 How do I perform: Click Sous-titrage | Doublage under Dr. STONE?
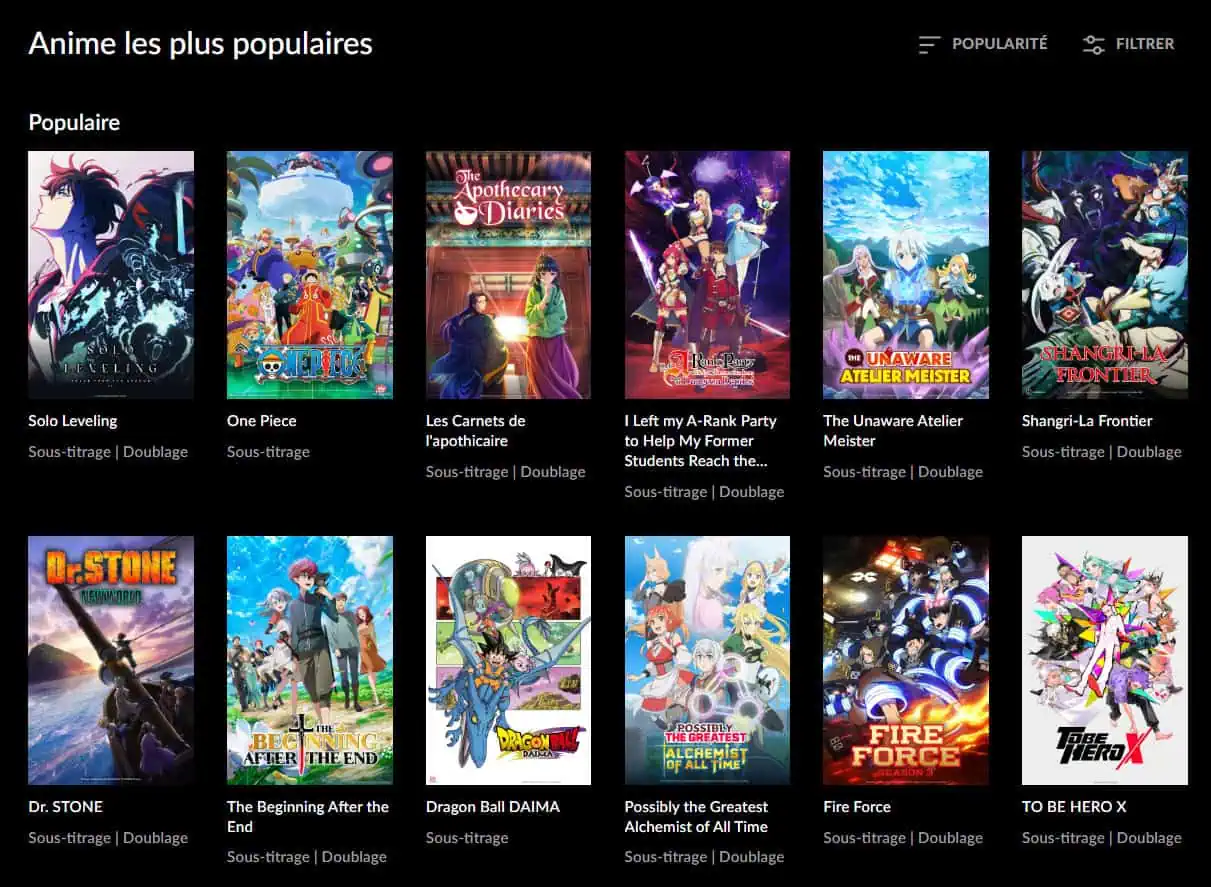click(108, 838)
